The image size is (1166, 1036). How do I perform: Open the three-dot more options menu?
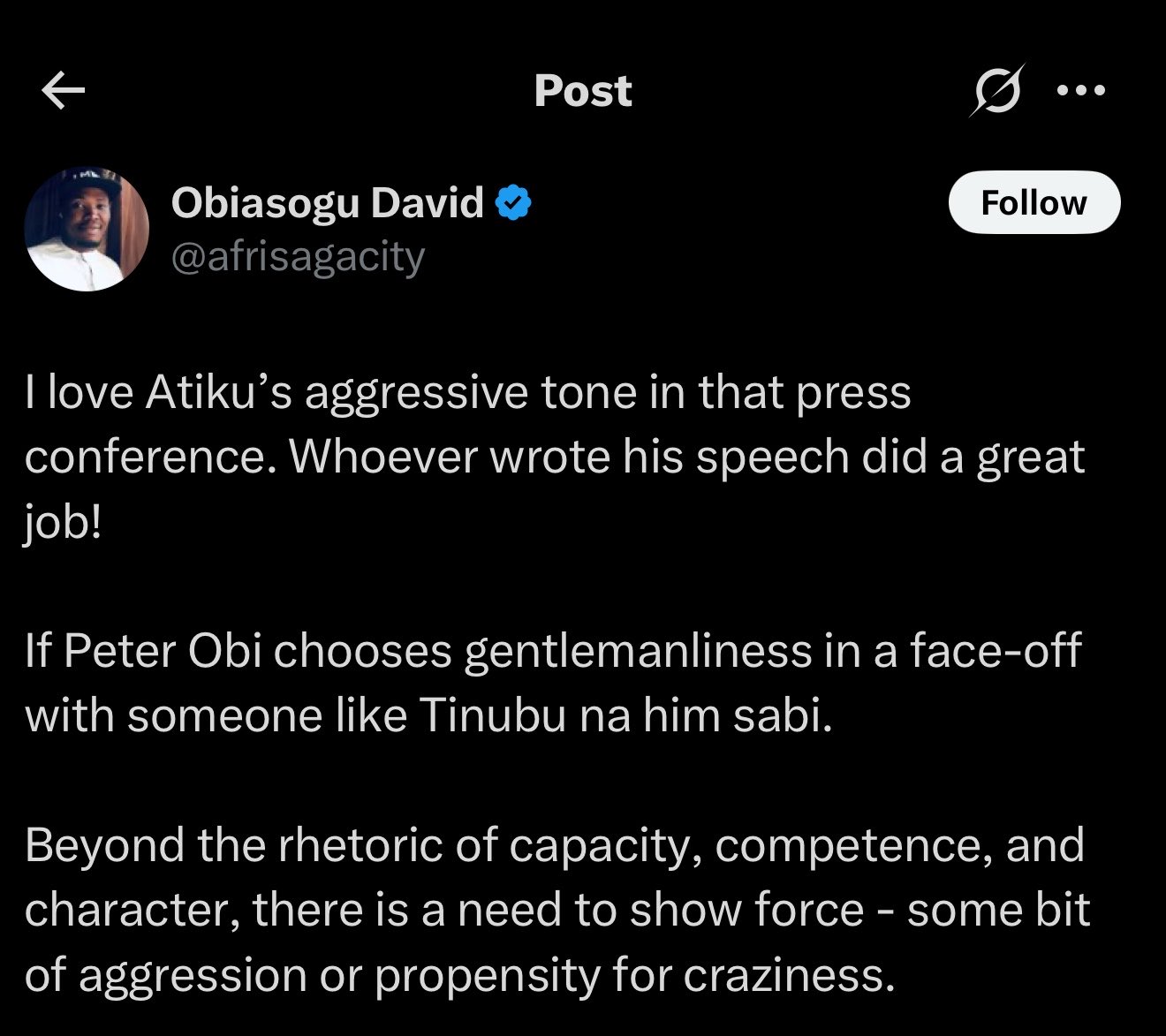pyautogui.click(x=1081, y=90)
